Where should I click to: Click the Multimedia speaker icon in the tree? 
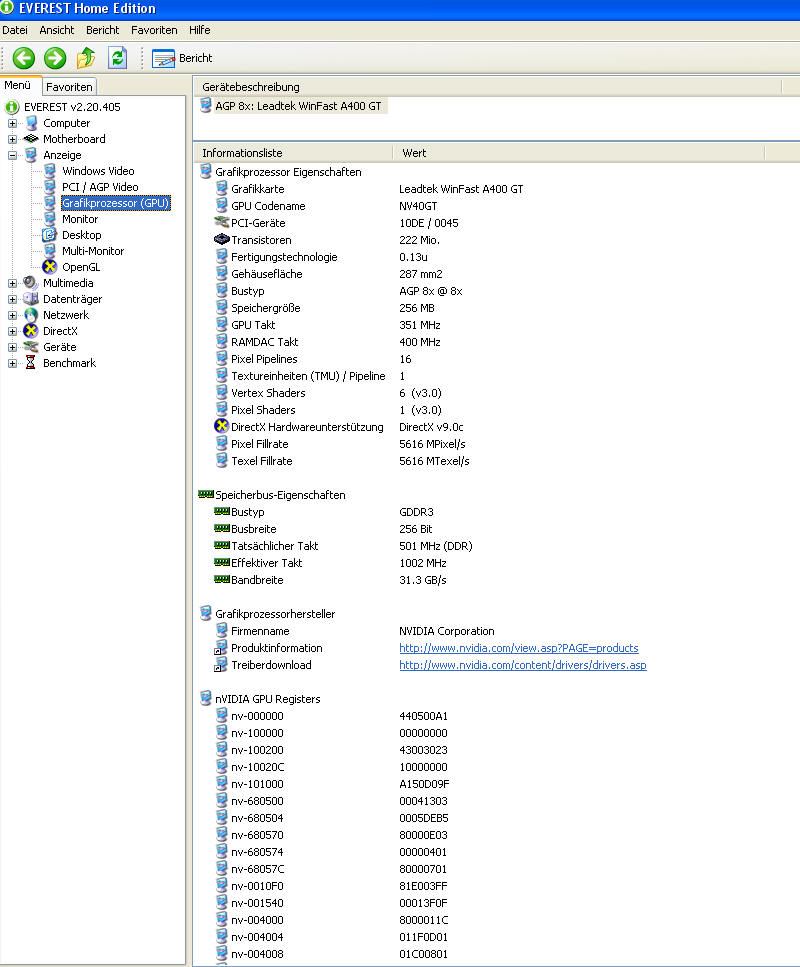(x=31, y=283)
